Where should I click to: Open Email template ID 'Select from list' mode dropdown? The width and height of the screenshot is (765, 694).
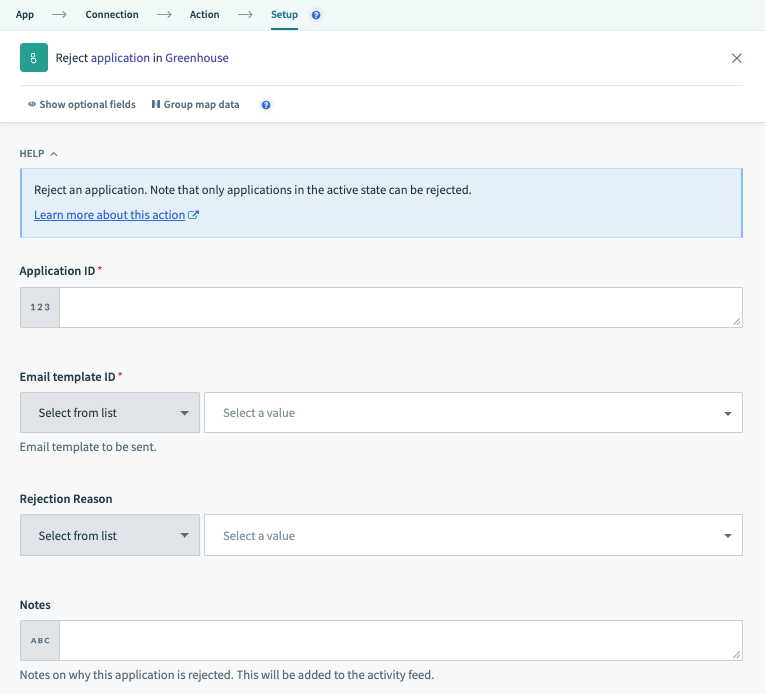click(110, 413)
